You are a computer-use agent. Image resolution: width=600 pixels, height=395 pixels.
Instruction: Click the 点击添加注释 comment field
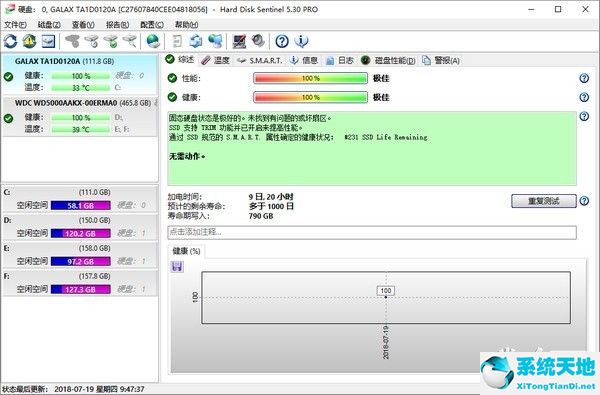coord(372,232)
